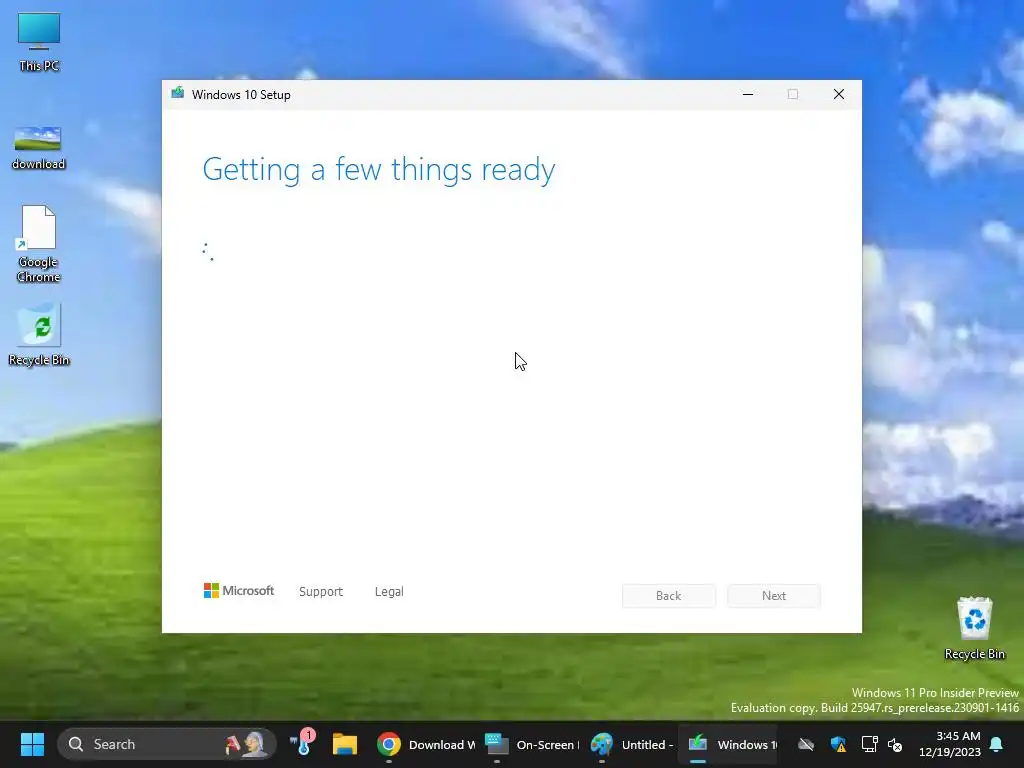Open the Support link

(x=321, y=592)
